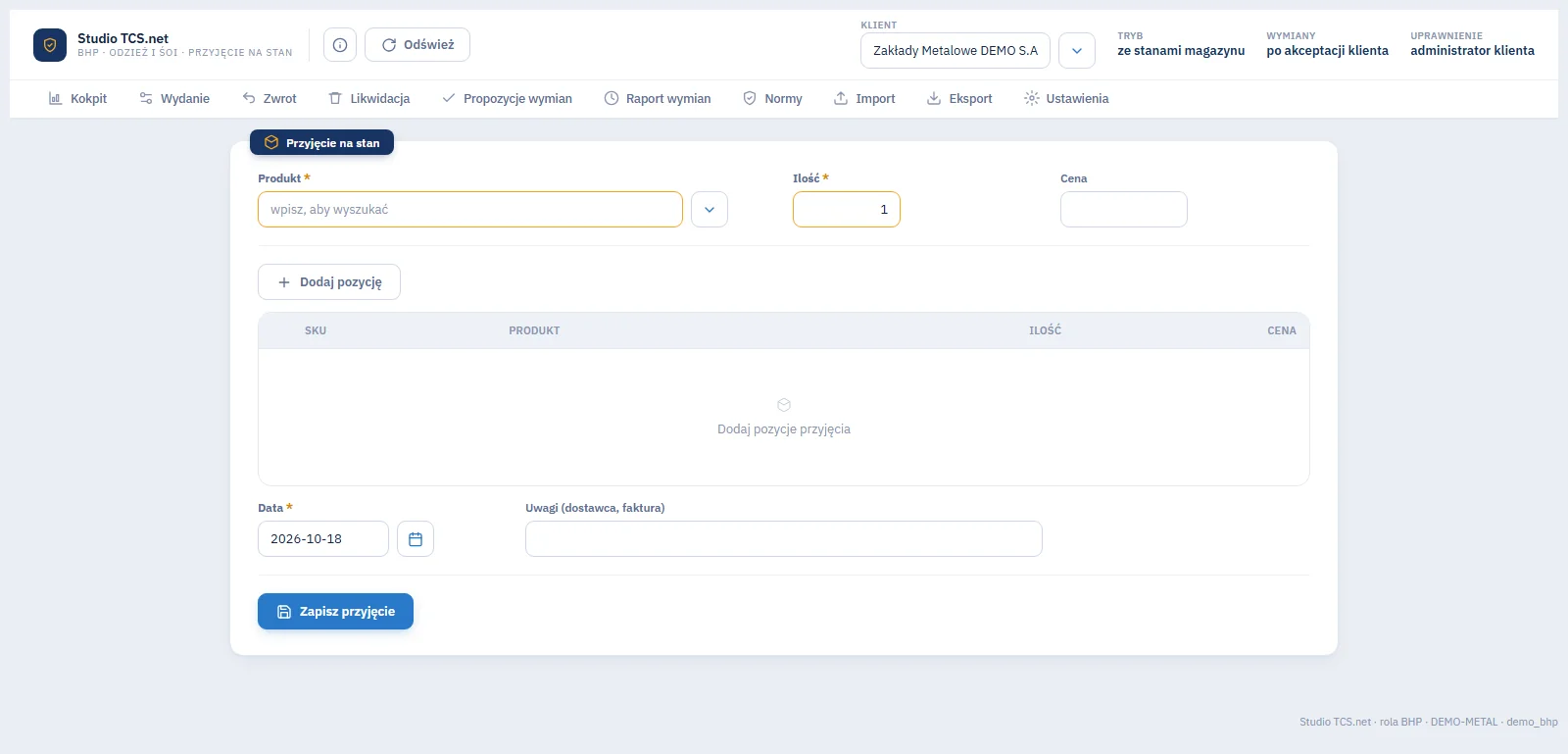The height and width of the screenshot is (754, 1568).
Task: Click the ILOŚĆ column header
Action: click(x=1045, y=331)
